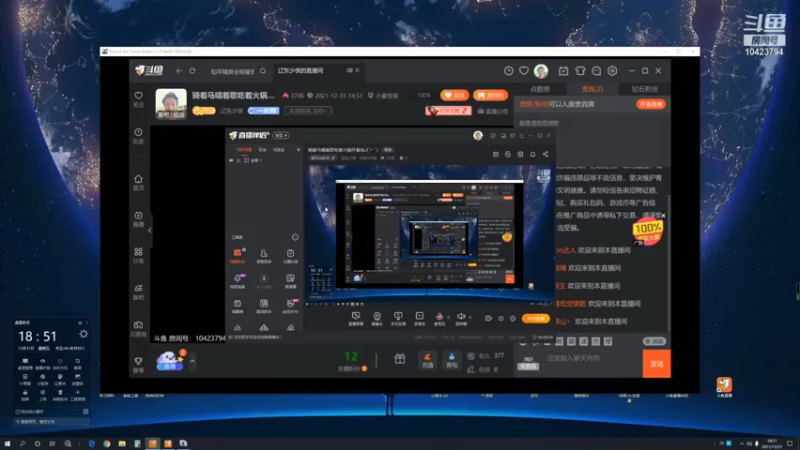Click the microphone icon in 直播伴侣 toolbar

click(x=439, y=318)
